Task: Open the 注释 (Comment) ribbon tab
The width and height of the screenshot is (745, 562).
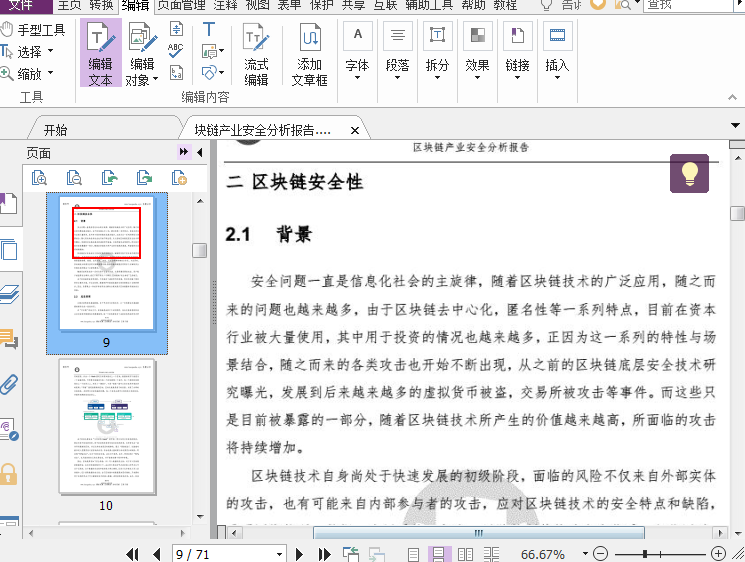Action: tap(225, 5)
